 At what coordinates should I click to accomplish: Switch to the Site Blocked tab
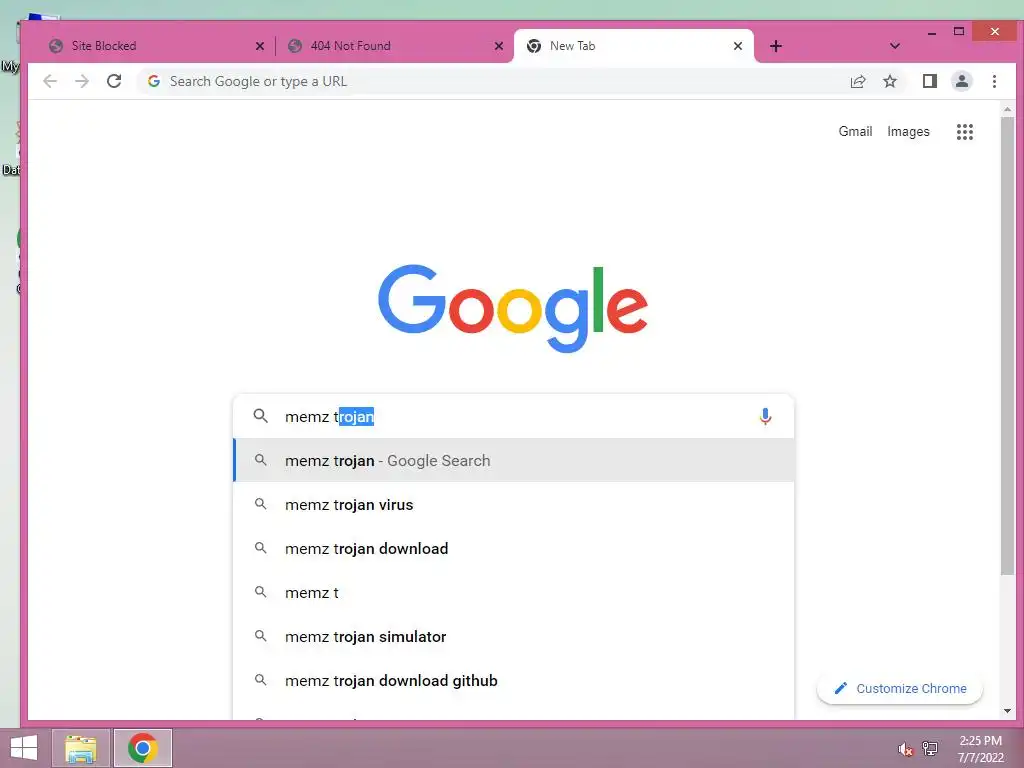[157, 46]
